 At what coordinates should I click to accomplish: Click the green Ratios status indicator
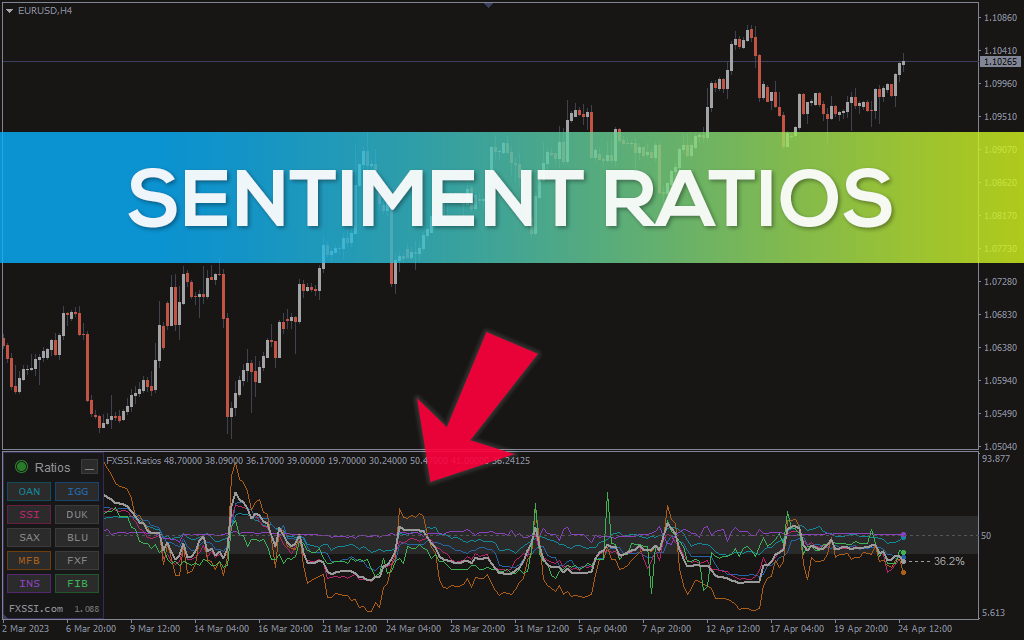pyautogui.click(x=21, y=467)
